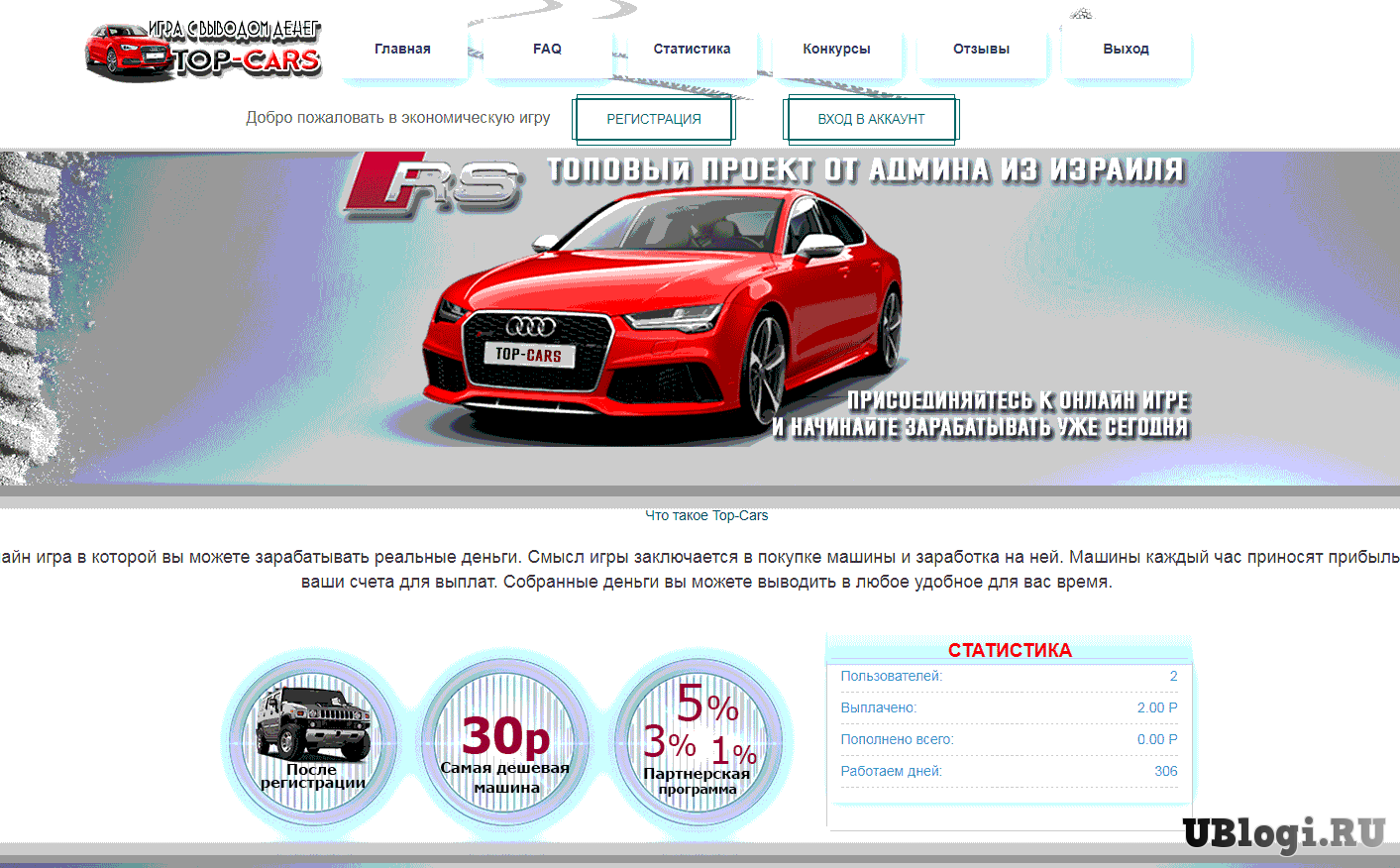The height and width of the screenshot is (868, 1400).
Task: Go to Статистика in navigation
Action: pos(692,49)
